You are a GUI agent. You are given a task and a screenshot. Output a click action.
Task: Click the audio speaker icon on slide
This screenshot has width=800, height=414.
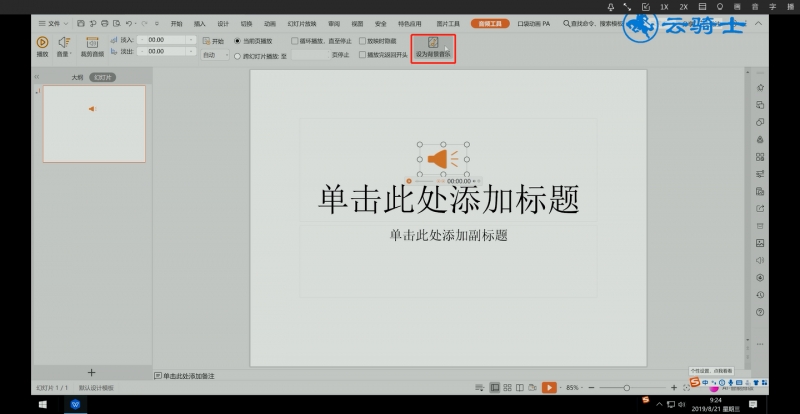(x=443, y=159)
